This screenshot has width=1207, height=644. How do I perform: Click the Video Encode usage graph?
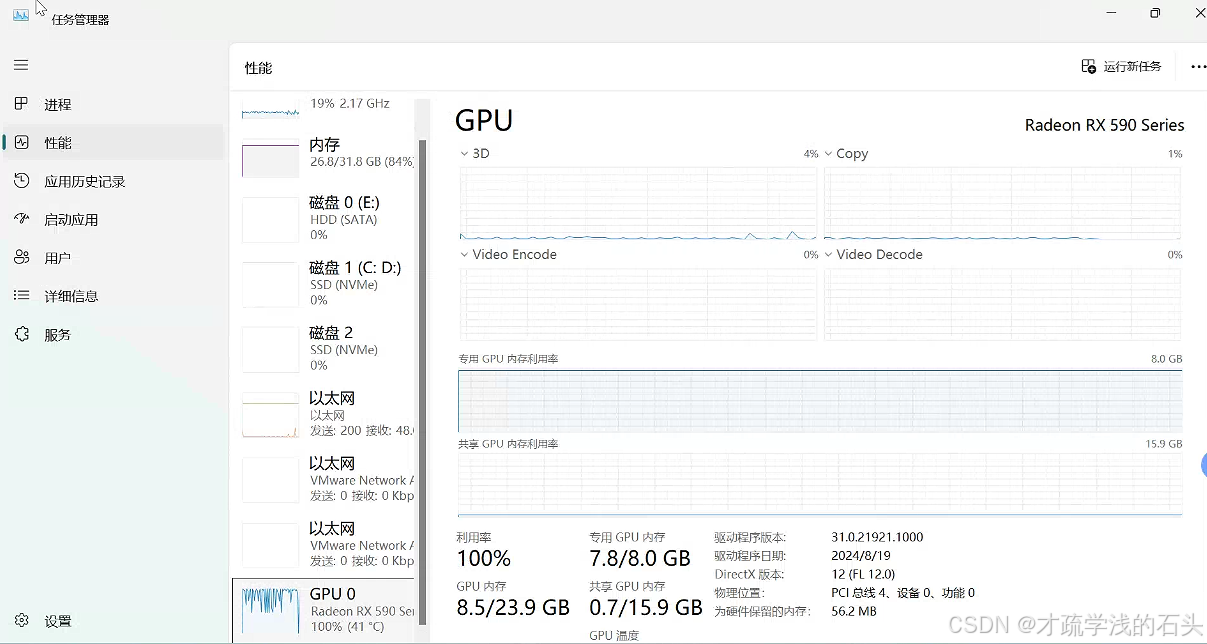coord(638,303)
